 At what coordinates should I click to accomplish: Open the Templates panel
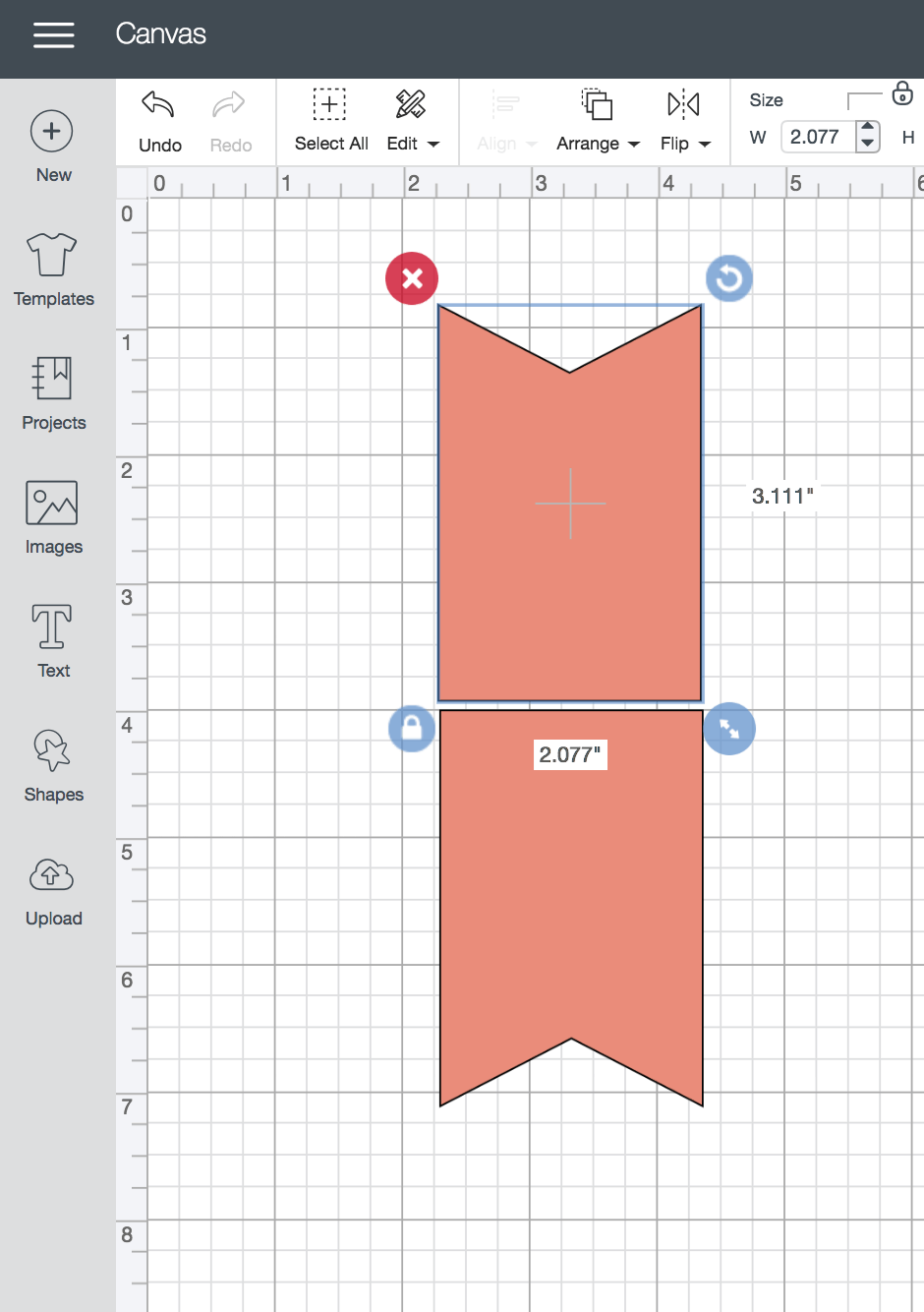click(53, 269)
